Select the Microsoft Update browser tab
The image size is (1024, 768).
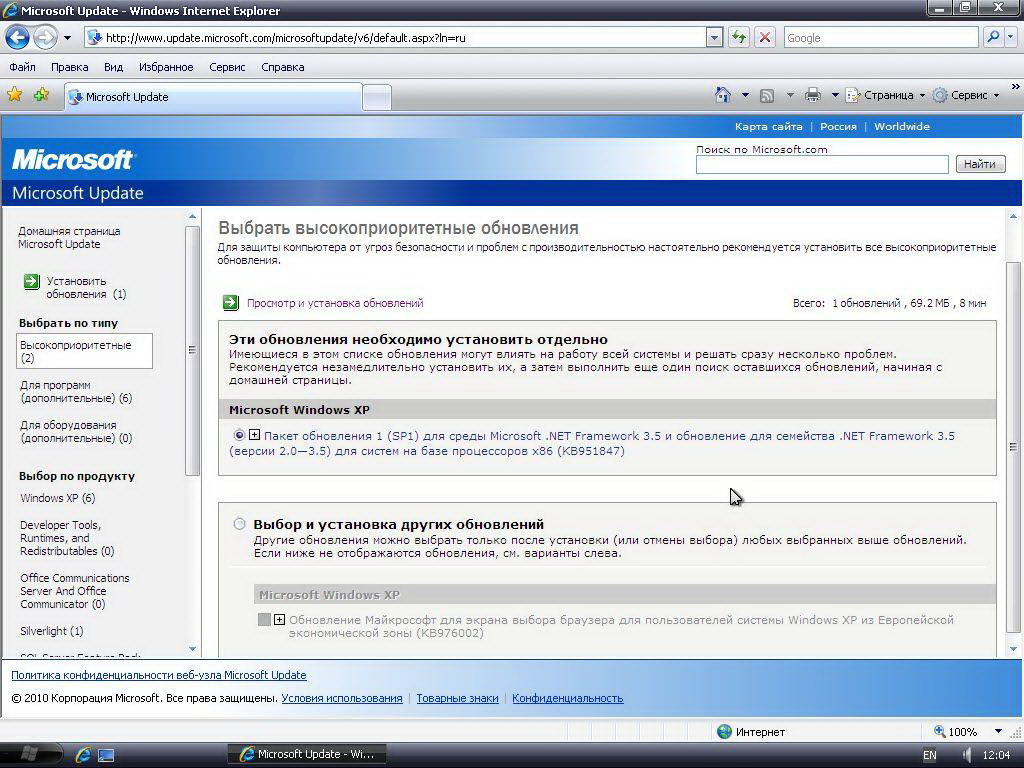point(213,97)
